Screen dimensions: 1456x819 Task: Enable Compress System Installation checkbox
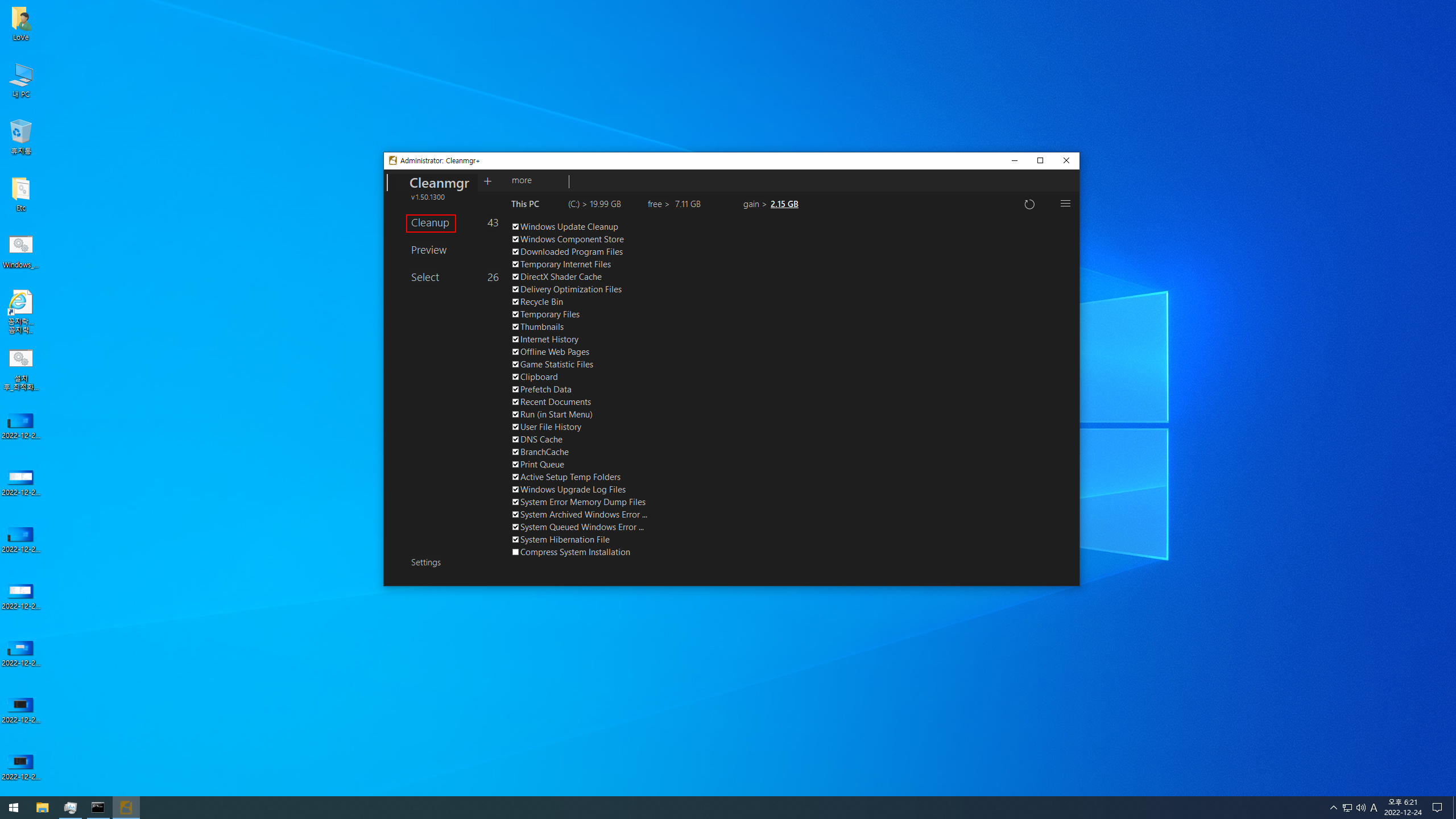click(x=515, y=552)
